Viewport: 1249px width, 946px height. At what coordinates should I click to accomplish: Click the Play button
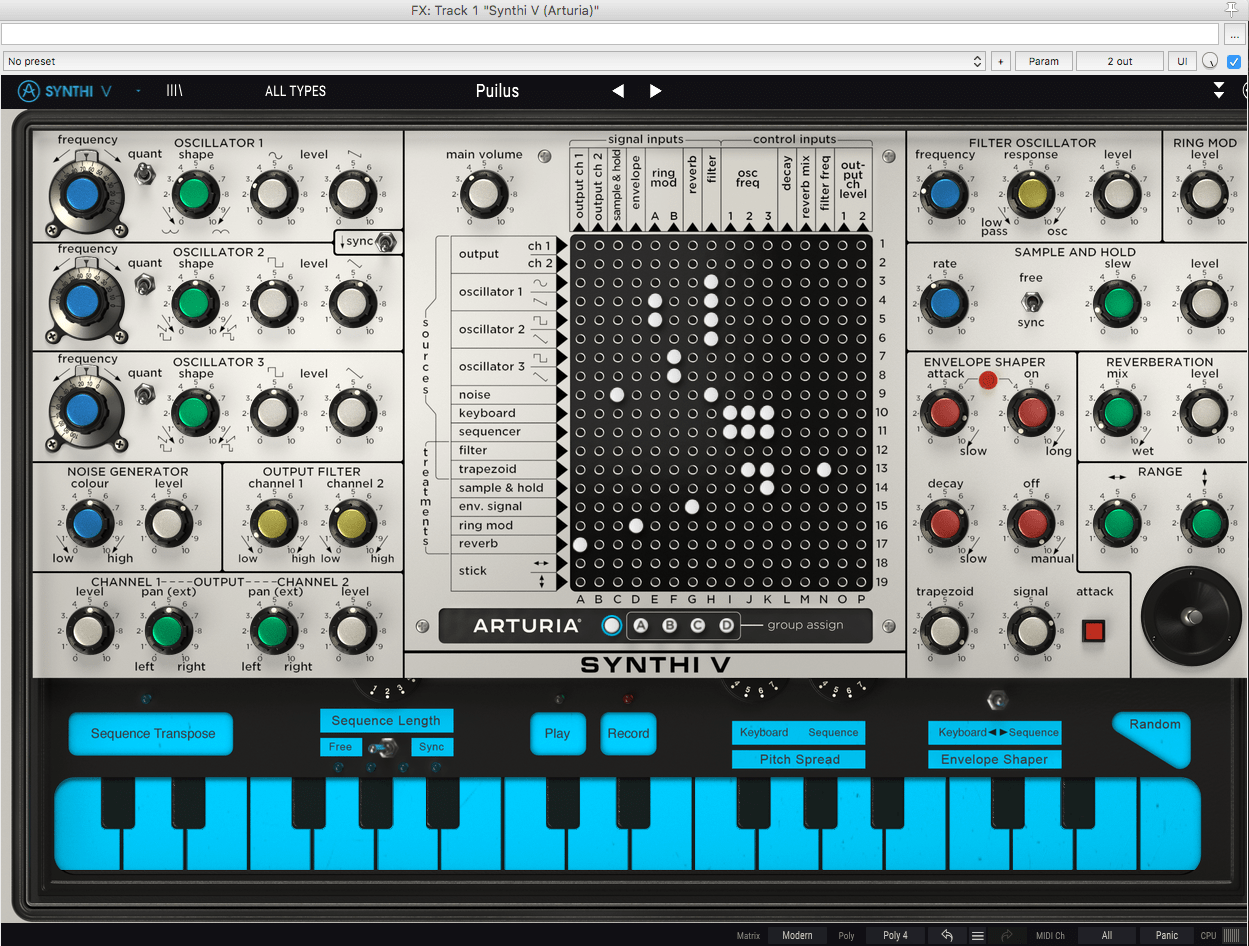point(557,733)
